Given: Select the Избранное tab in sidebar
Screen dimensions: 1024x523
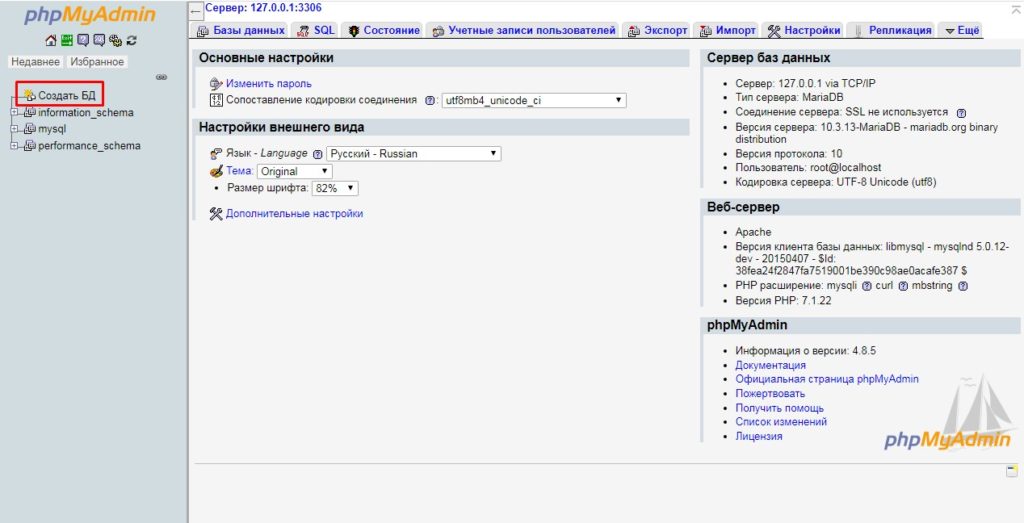Looking at the screenshot, I should coord(97,61).
